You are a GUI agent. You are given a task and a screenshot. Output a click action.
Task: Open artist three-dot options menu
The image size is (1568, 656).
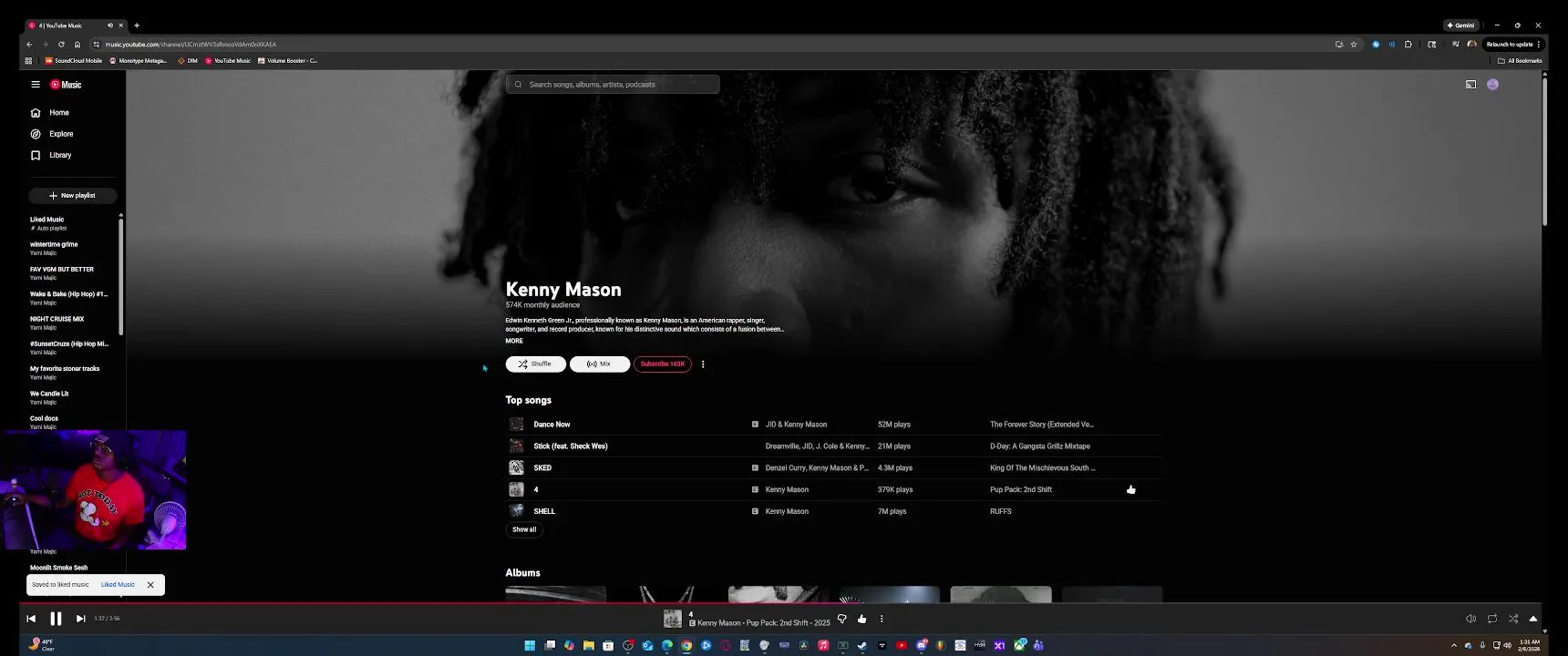point(703,364)
